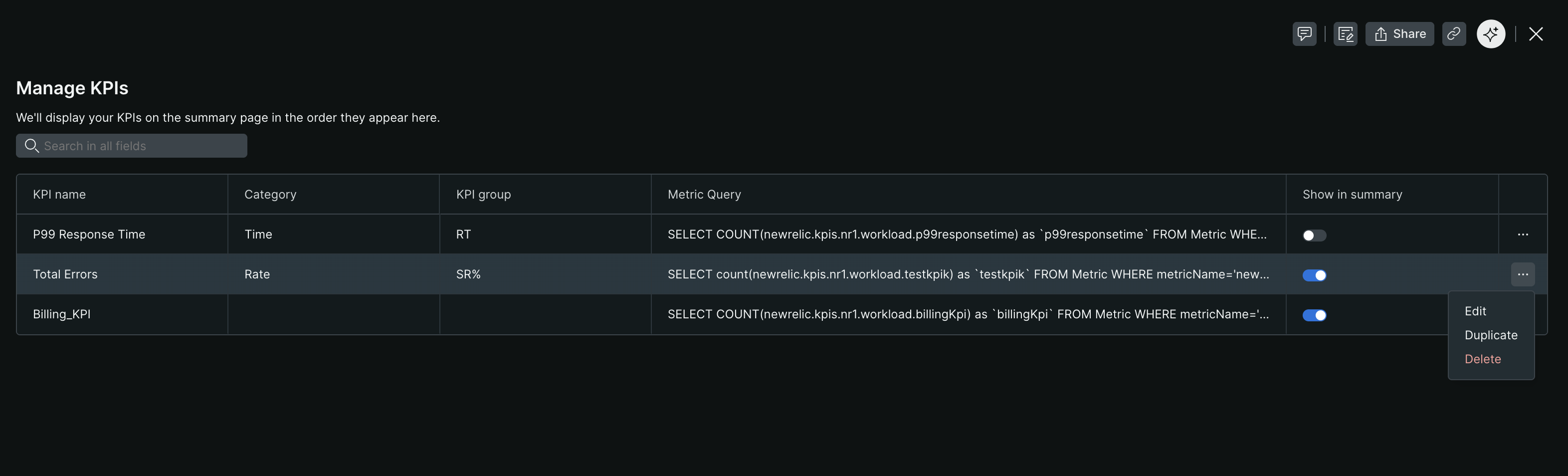Select Edit from the context menu
The image size is (1568, 476).
click(x=1475, y=310)
